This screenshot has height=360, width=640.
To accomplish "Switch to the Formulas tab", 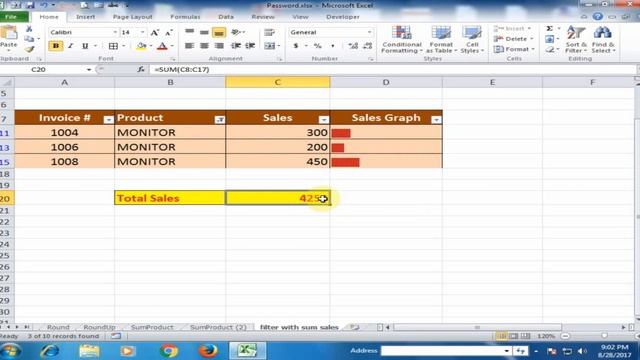I will [185, 17].
